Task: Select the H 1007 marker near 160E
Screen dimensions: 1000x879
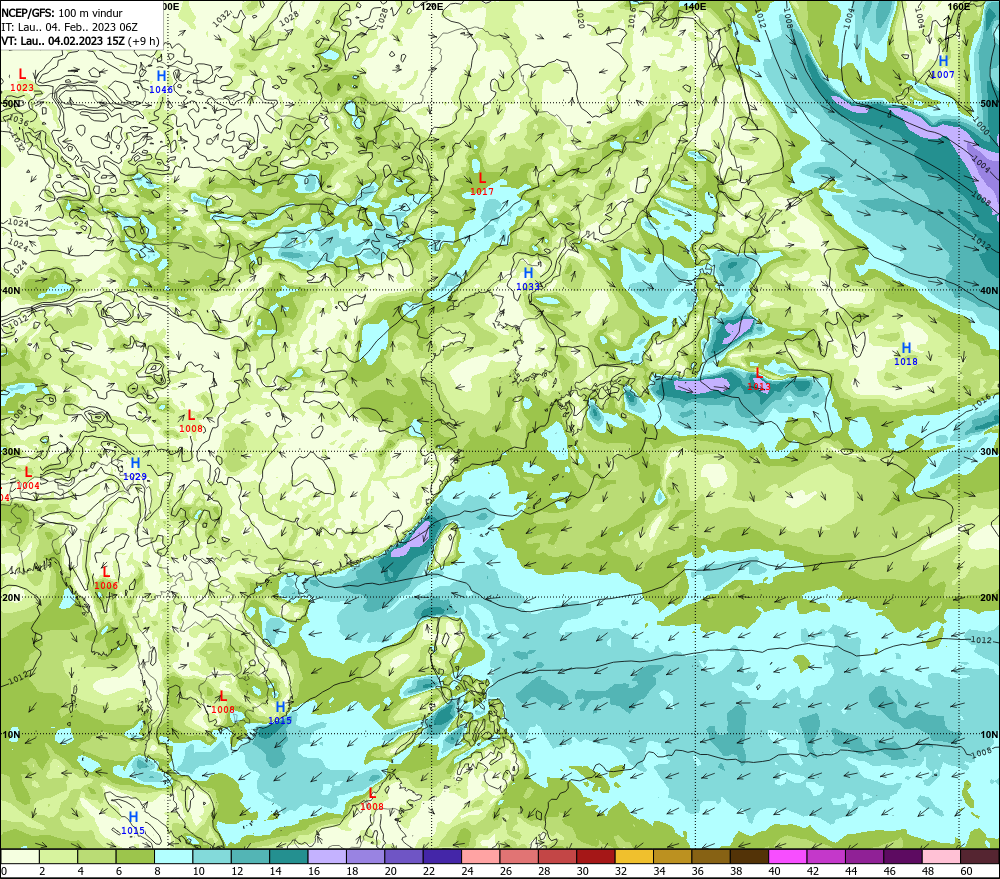Action: coord(943,68)
